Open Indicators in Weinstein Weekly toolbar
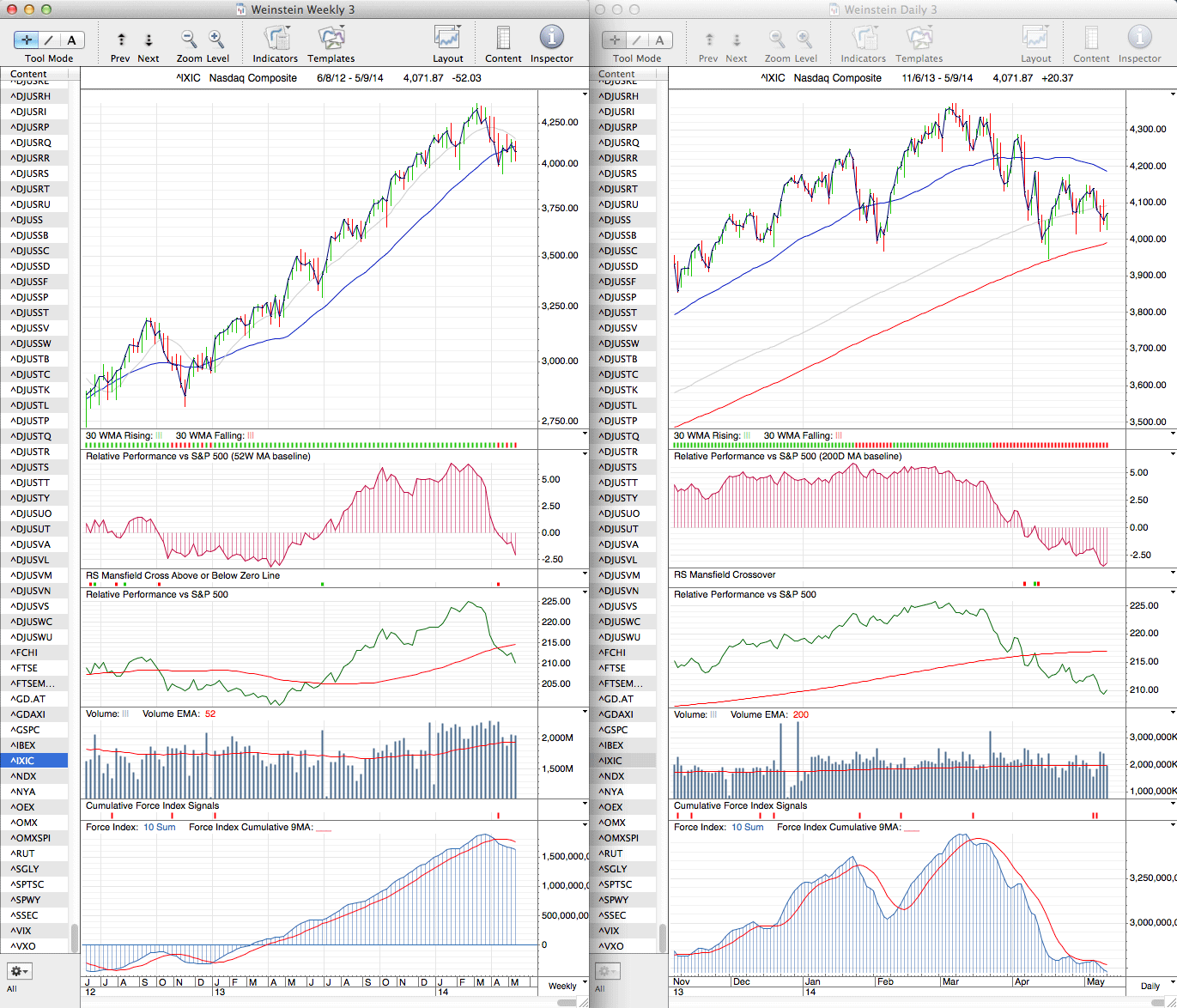This screenshot has height=1008, width=1177. (276, 39)
